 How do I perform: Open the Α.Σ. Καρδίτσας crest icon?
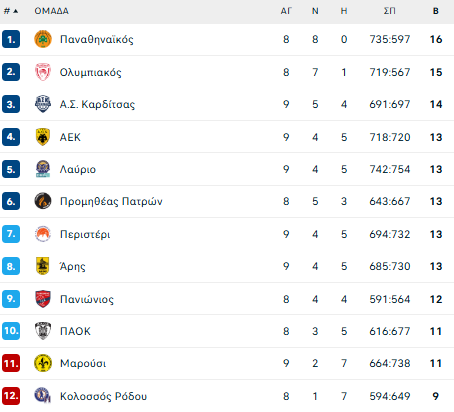pyautogui.click(x=43, y=104)
